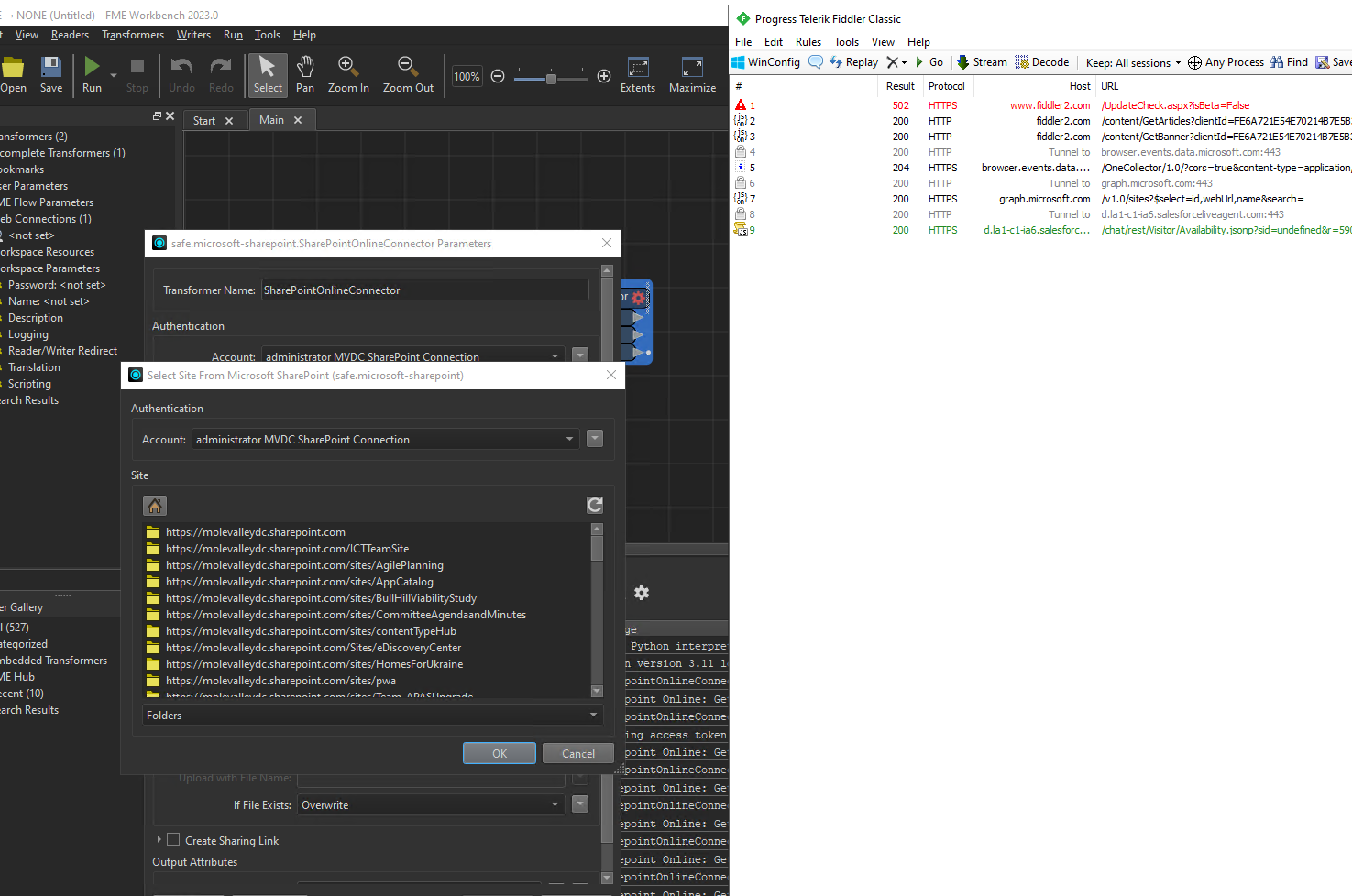Click OK in Select Site dialog
This screenshot has width=1352, height=896.
click(x=500, y=753)
